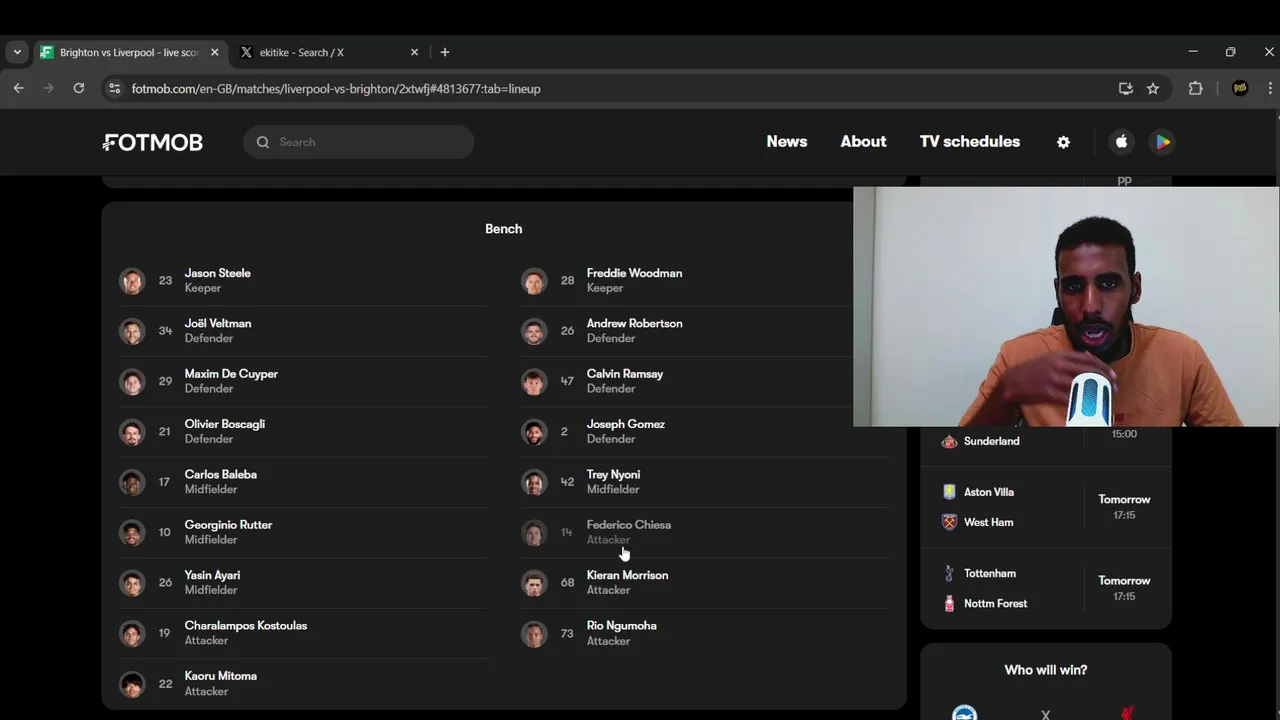Click Freddie Woodman's player photo
1280x720 pixels.
click(x=534, y=281)
